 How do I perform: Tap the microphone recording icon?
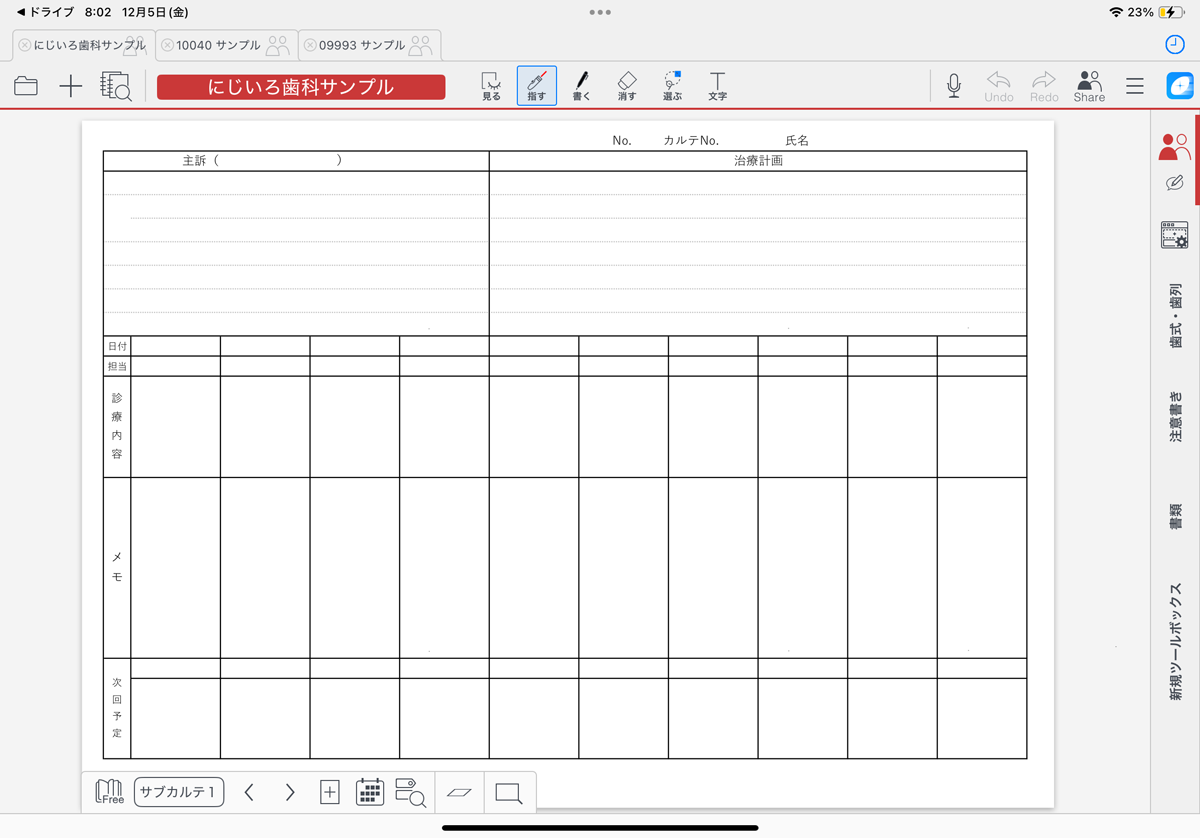(x=954, y=86)
